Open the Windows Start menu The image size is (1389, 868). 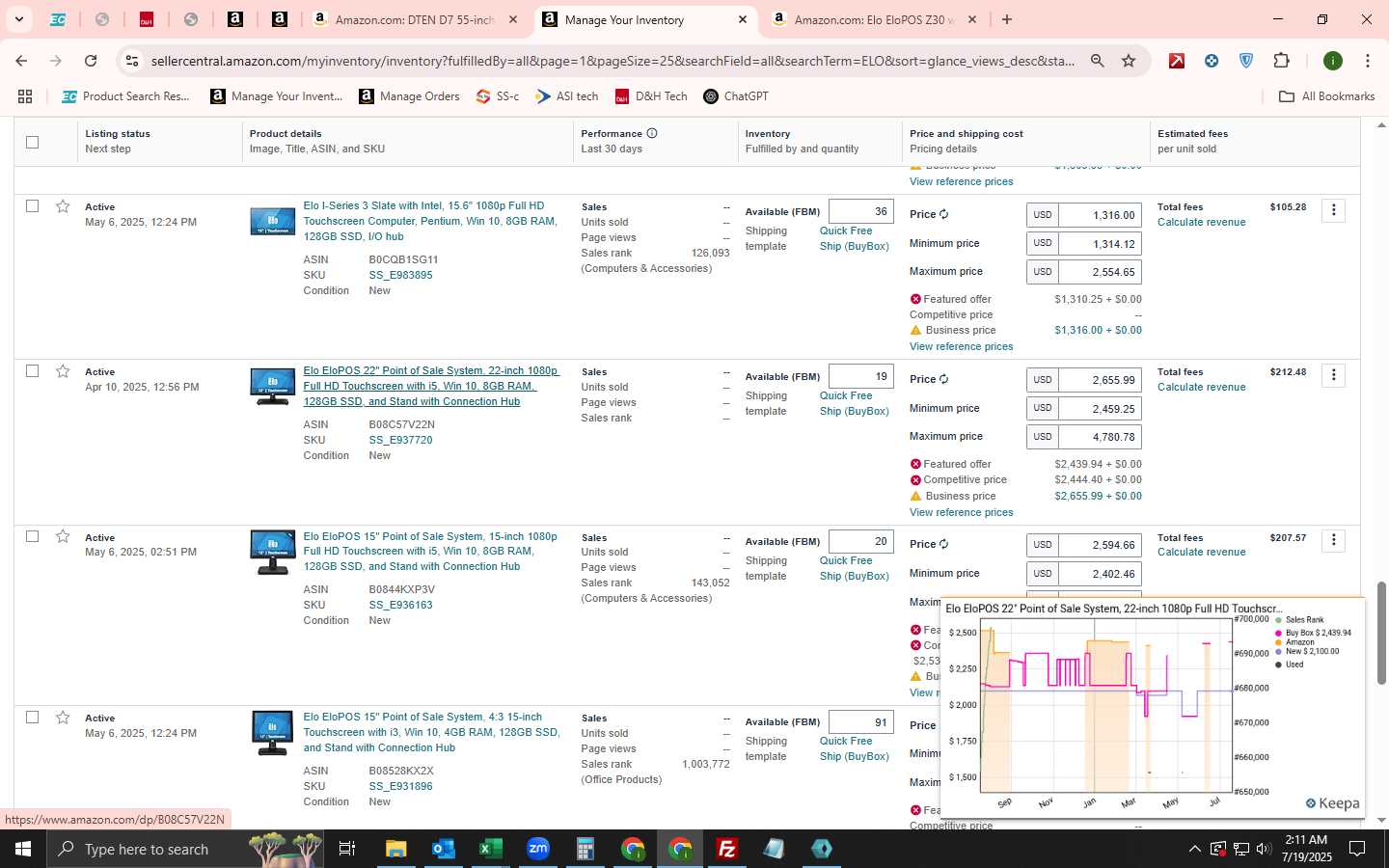pyautogui.click(x=23, y=849)
